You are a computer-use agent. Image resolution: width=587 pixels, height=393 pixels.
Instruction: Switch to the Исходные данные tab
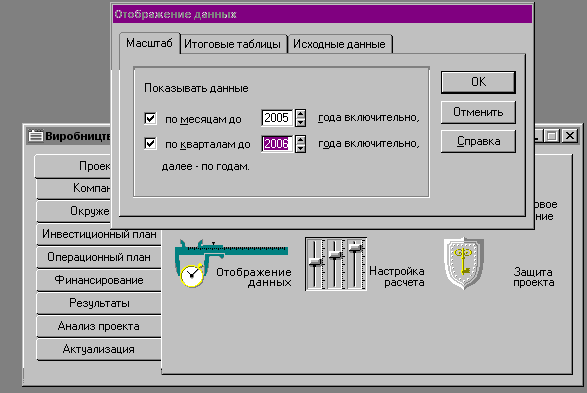339,44
